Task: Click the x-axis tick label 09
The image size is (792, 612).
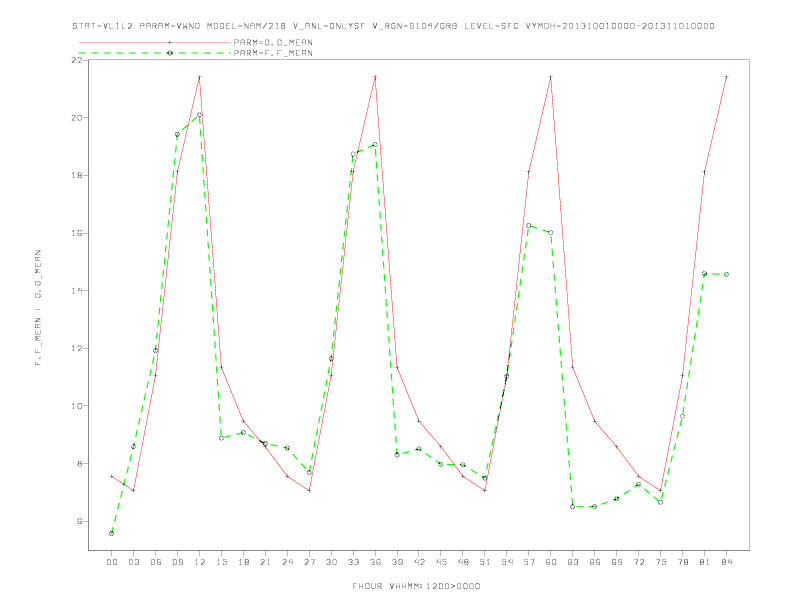Action: (x=177, y=562)
